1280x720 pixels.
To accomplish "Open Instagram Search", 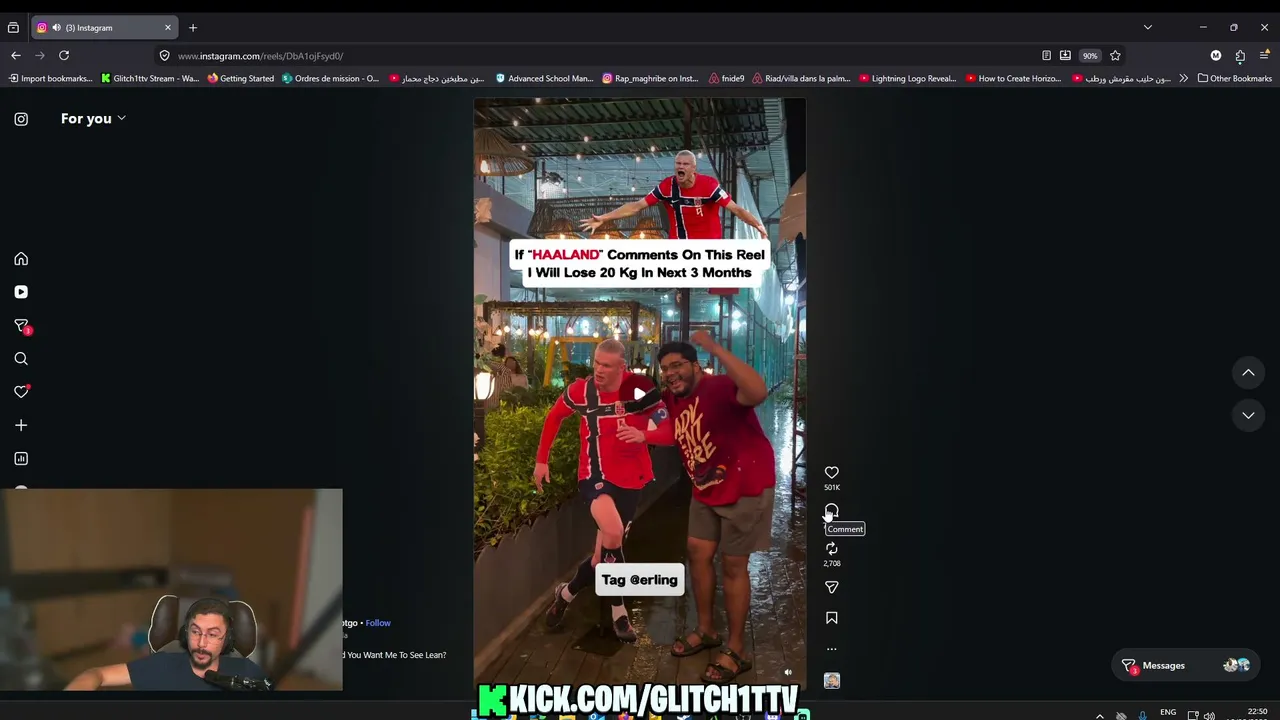I will tap(21, 359).
